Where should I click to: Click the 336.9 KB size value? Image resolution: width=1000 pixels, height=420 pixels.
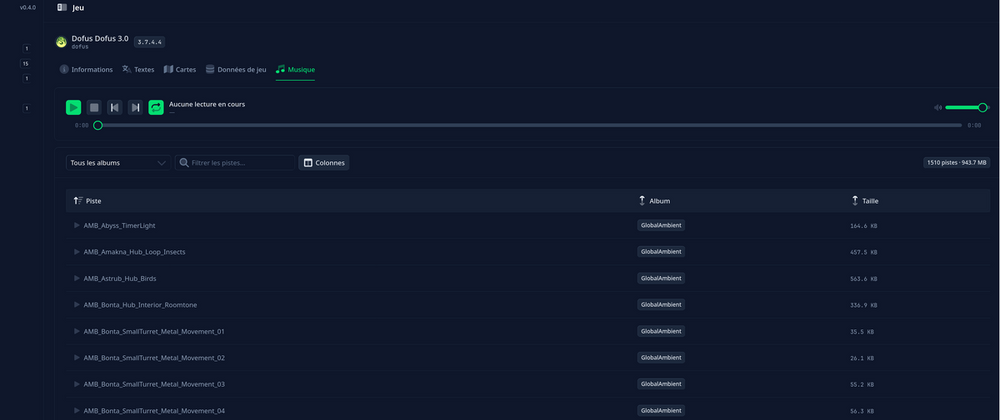coord(864,305)
